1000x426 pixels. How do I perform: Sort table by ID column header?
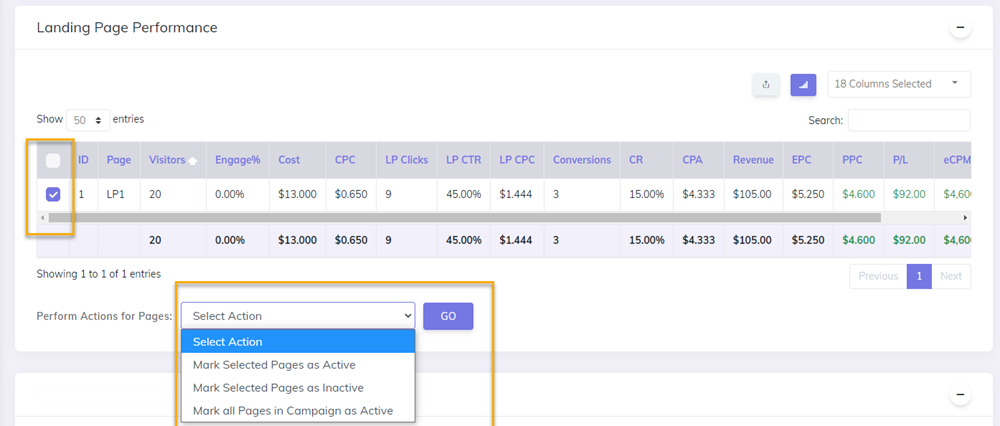[84, 160]
